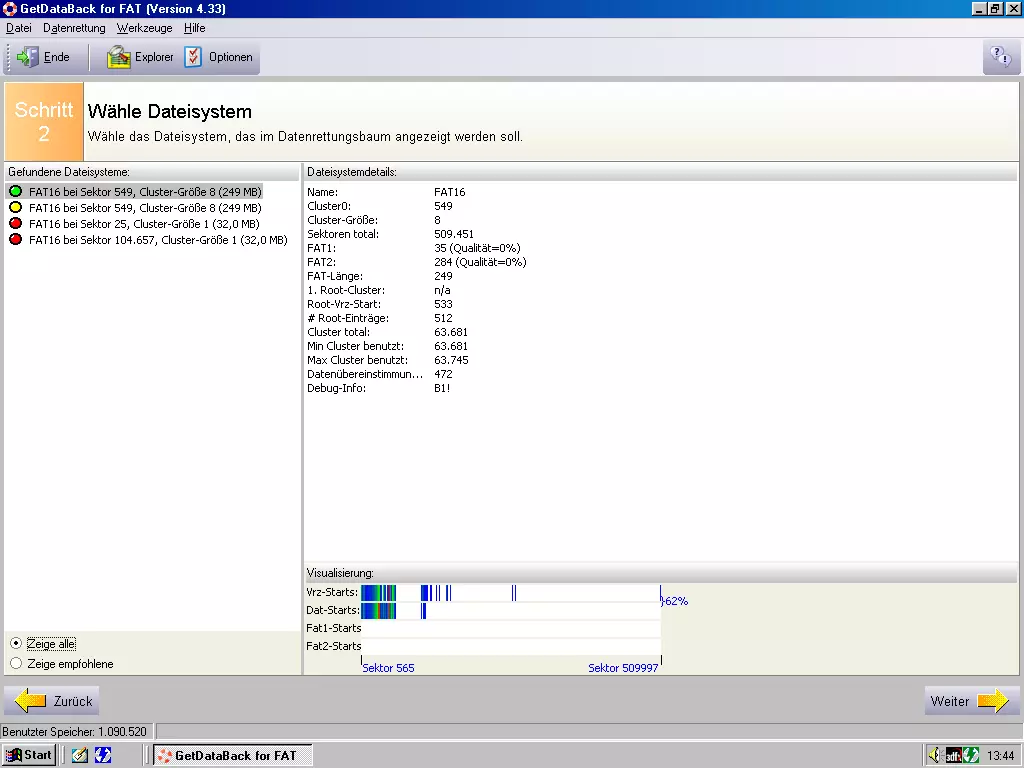Click the Ende toolbar label
Image resolution: width=1024 pixels, height=768 pixels.
point(57,57)
